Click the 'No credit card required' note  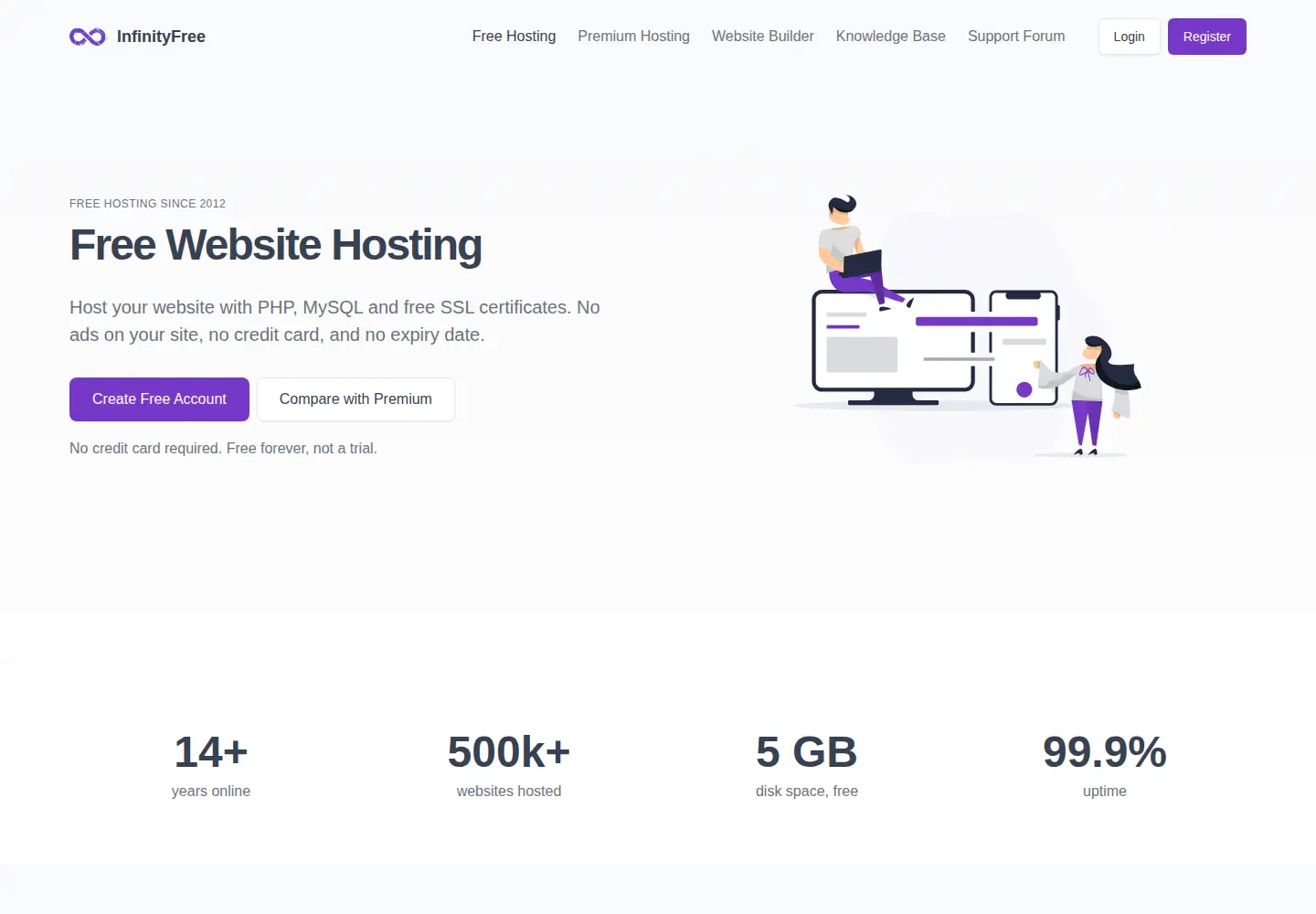[223, 449]
